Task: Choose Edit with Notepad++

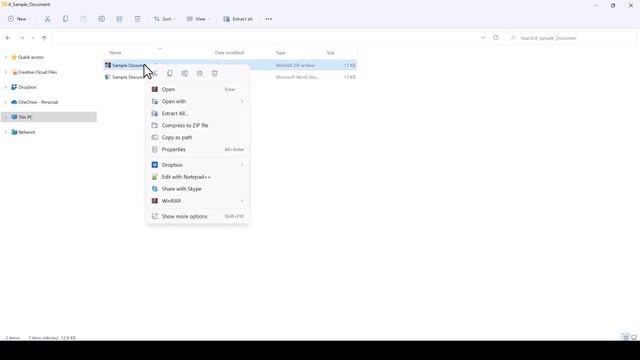Action: [x=198, y=177]
